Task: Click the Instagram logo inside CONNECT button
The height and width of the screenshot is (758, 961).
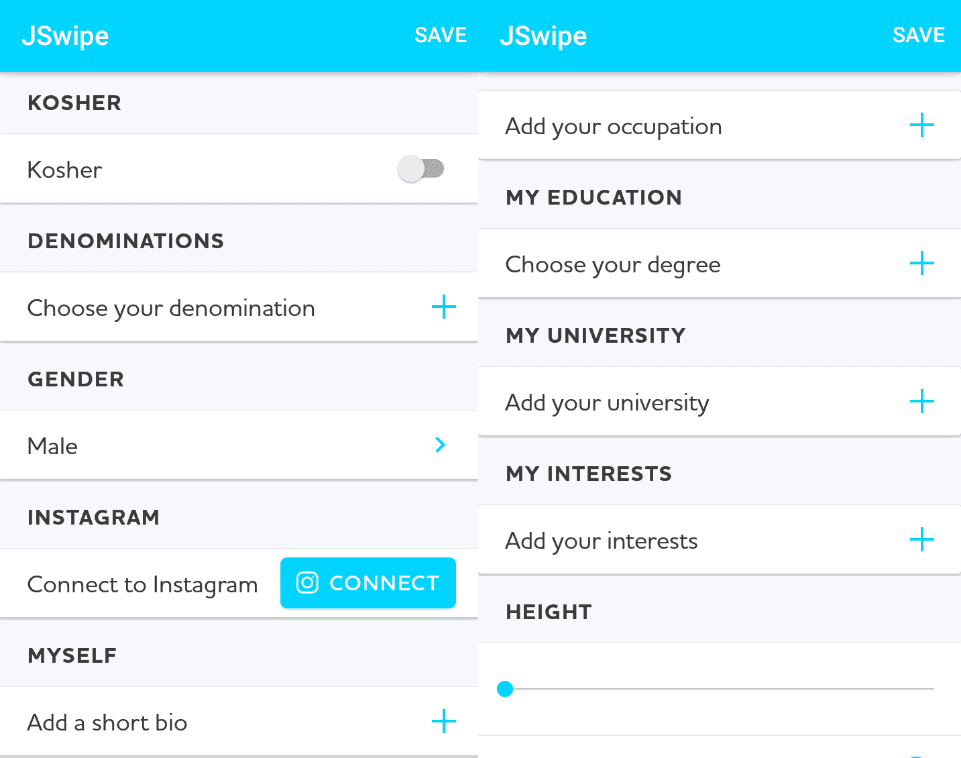Action: (307, 583)
